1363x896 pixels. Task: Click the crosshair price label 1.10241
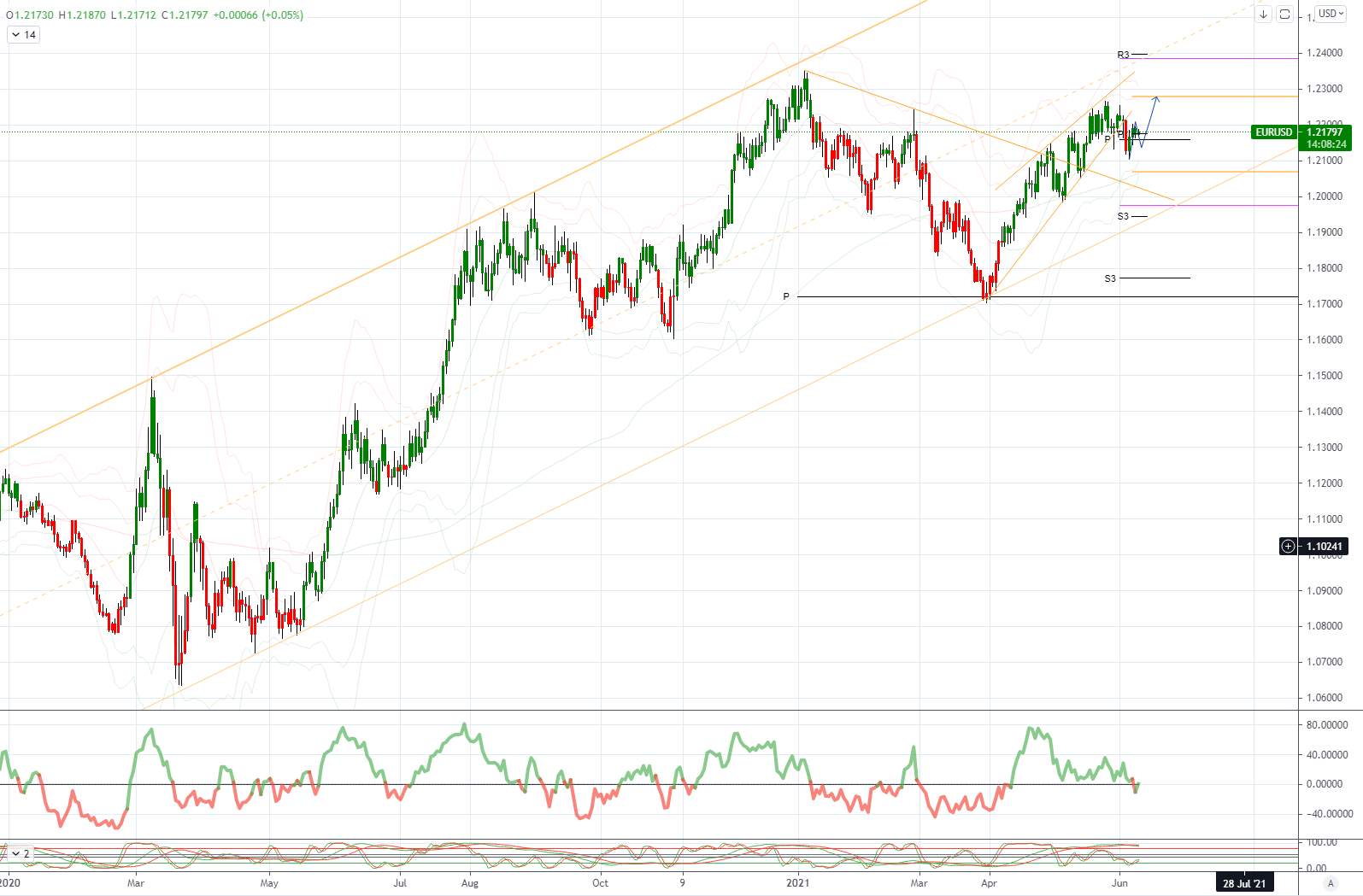coord(1324,546)
